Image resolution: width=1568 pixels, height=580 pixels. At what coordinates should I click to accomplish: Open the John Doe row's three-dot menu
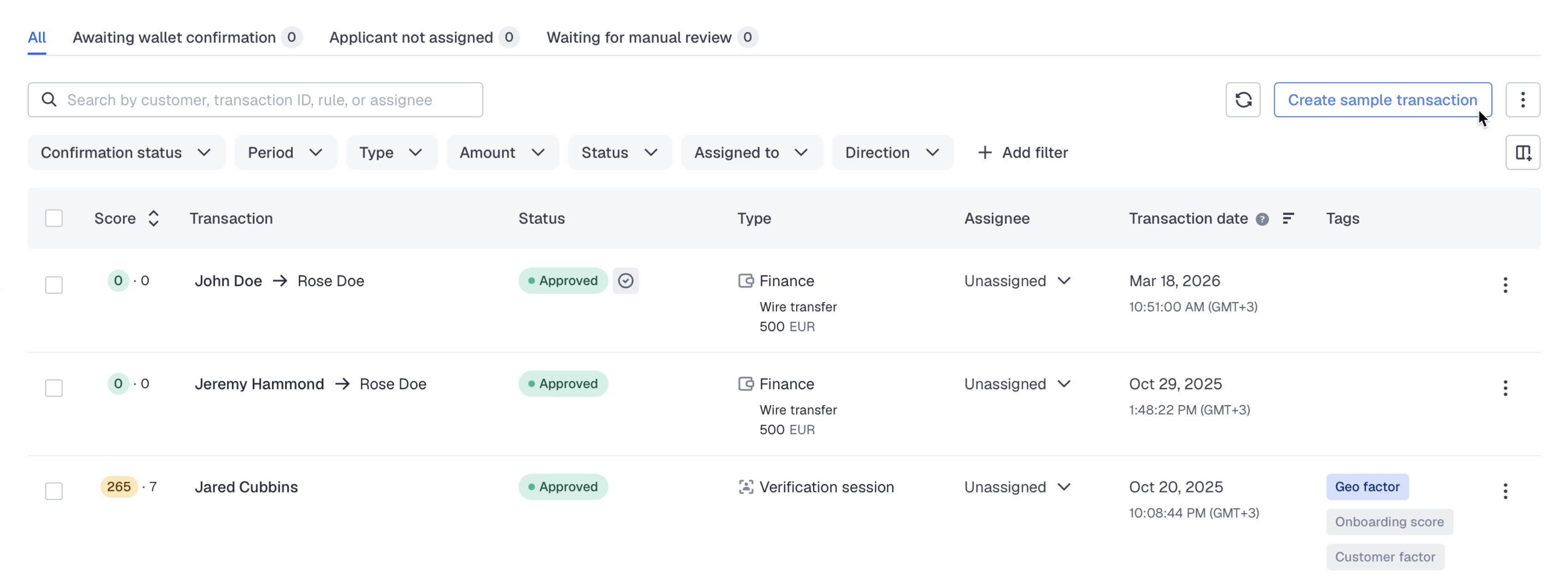click(1505, 285)
